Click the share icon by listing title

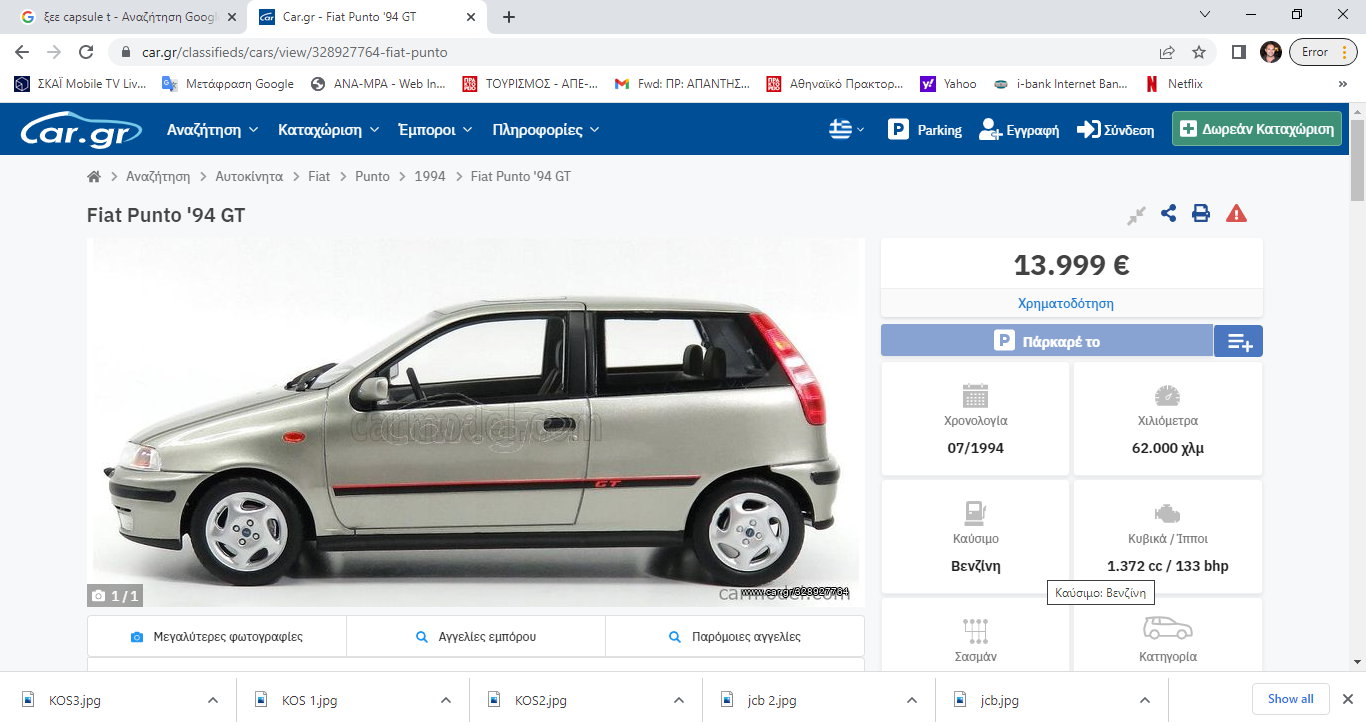[1168, 213]
